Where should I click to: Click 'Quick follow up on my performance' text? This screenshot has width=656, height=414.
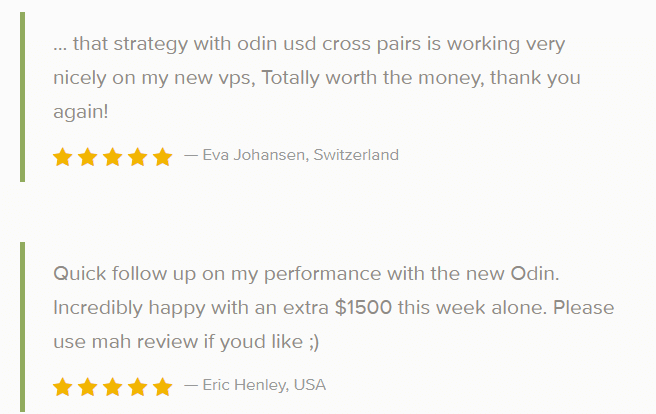pyautogui.click(x=217, y=274)
